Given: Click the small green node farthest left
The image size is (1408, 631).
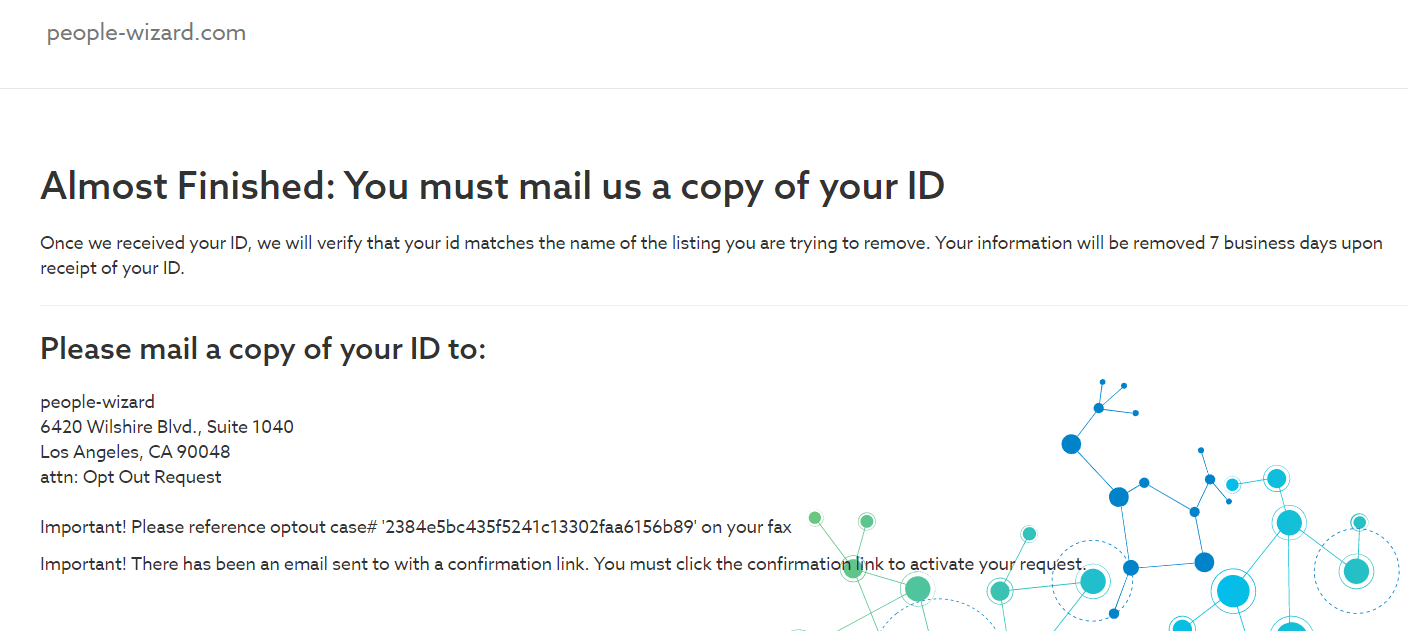Looking at the screenshot, I should pos(815,518).
